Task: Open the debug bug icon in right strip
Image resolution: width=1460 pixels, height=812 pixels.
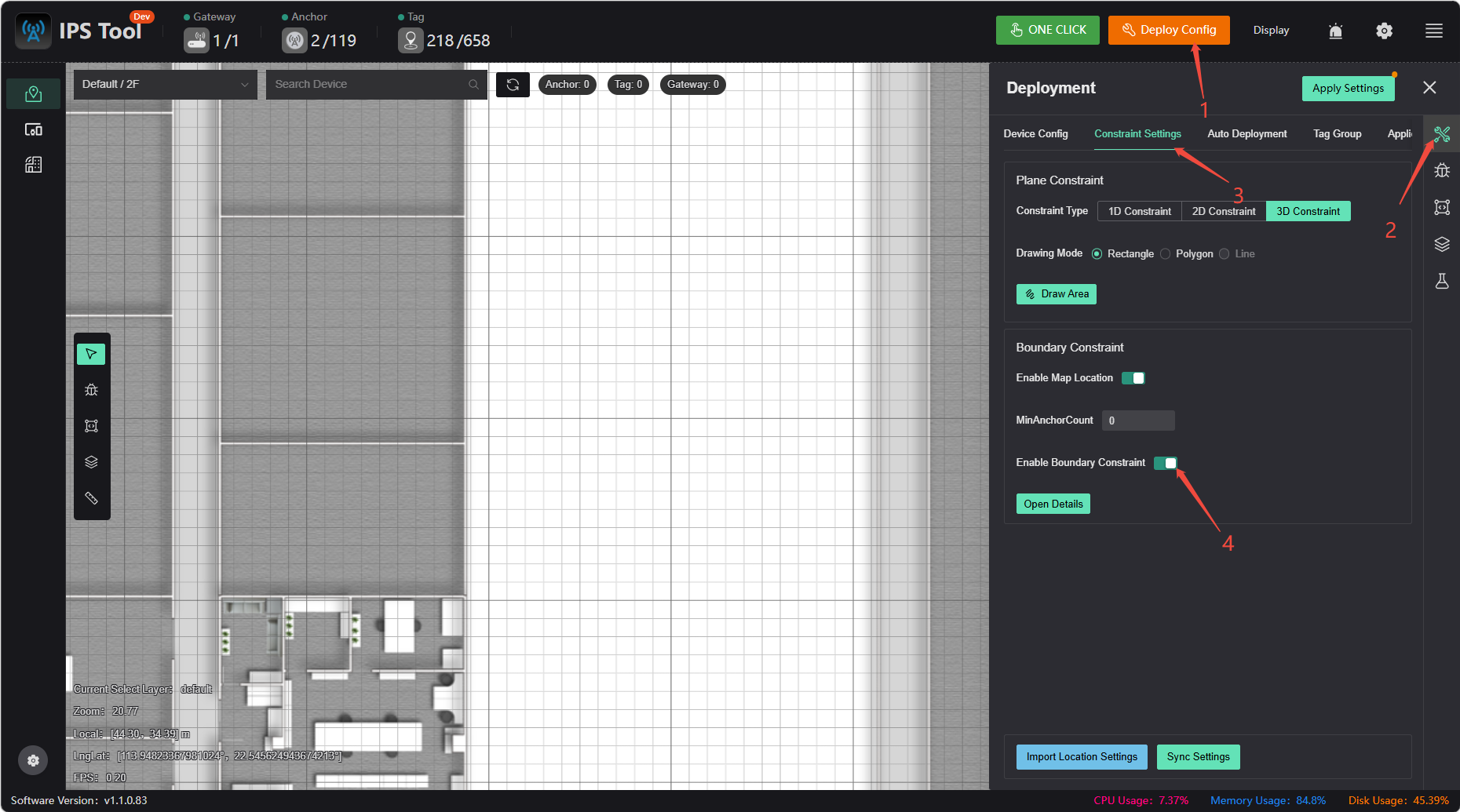Action: coord(1441,170)
